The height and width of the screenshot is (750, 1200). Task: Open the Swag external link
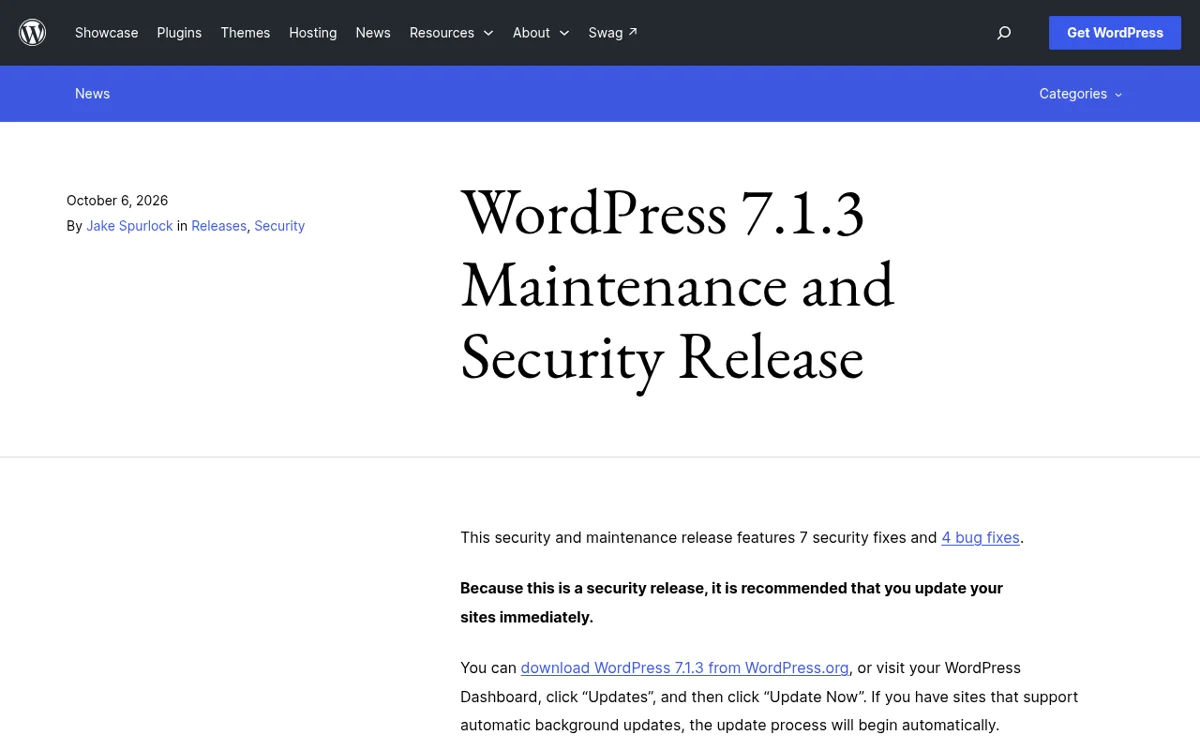point(613,33)
